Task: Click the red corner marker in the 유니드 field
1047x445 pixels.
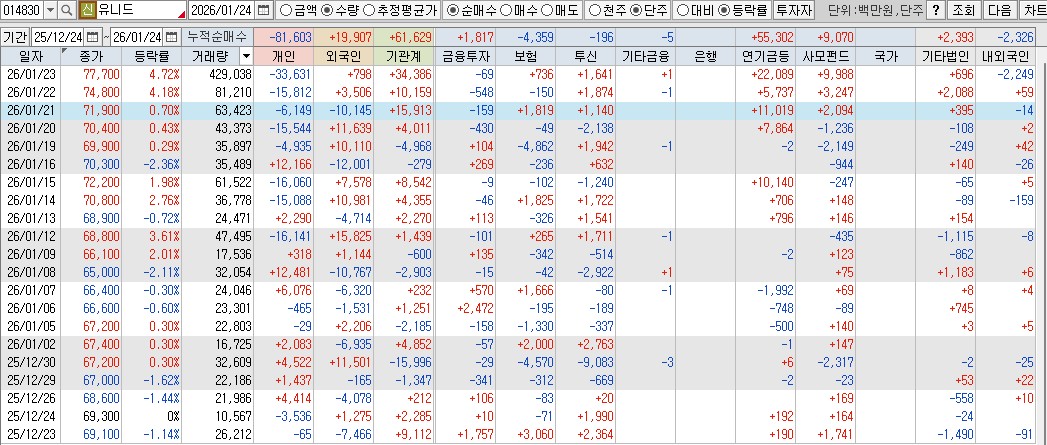Action: (x=182, y=15)
